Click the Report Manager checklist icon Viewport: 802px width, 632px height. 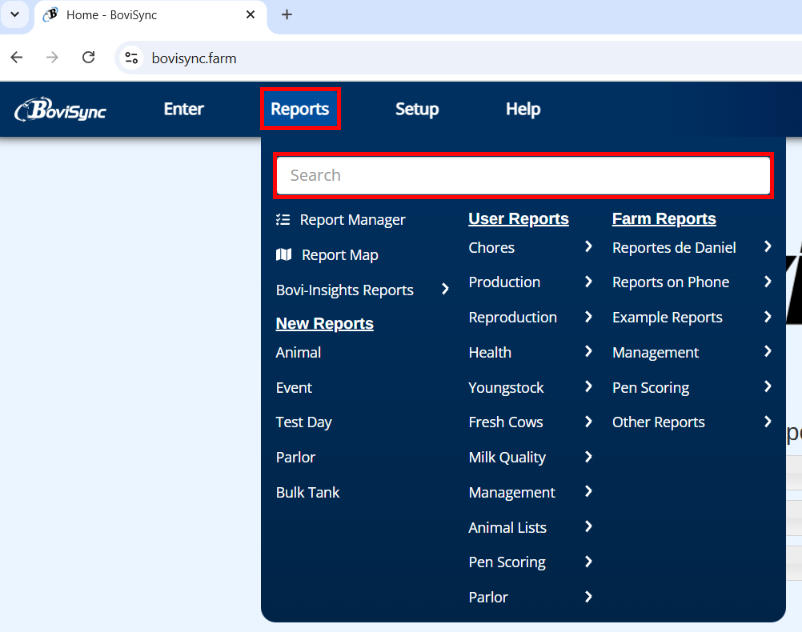click(x=283, y=220)
